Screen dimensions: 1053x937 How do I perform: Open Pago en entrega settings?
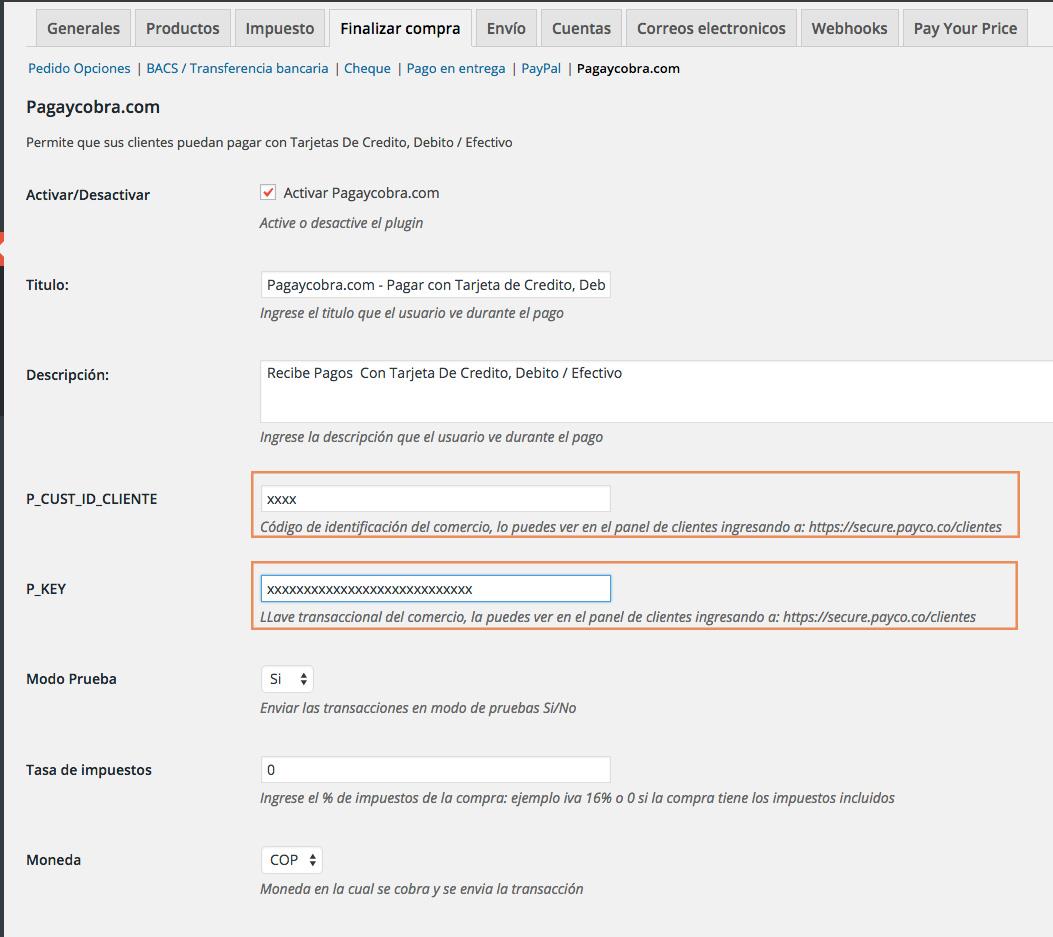pyautogui.click(x=456, y=69)
